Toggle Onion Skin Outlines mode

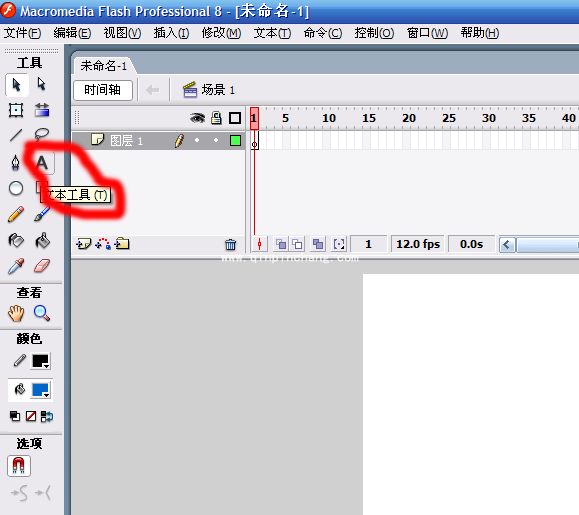[x=298, y=244]
